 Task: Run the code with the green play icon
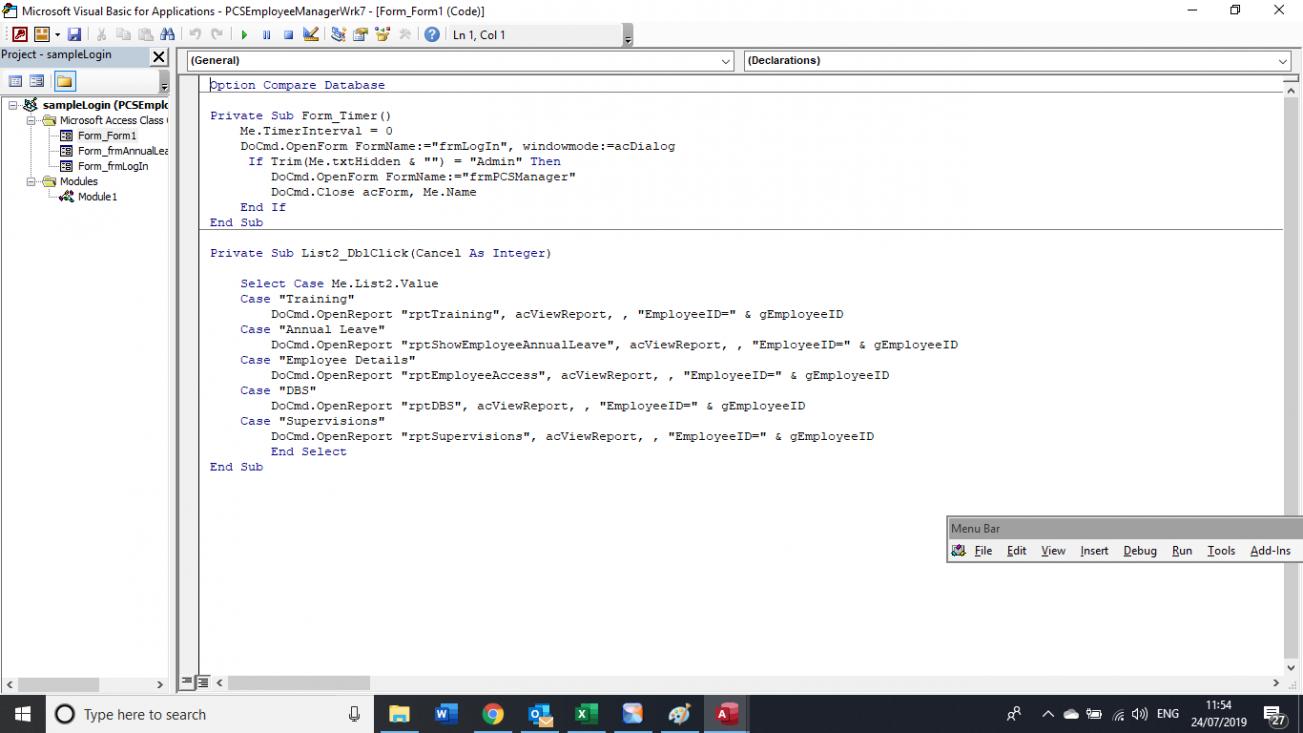click(x=244, y=34)
